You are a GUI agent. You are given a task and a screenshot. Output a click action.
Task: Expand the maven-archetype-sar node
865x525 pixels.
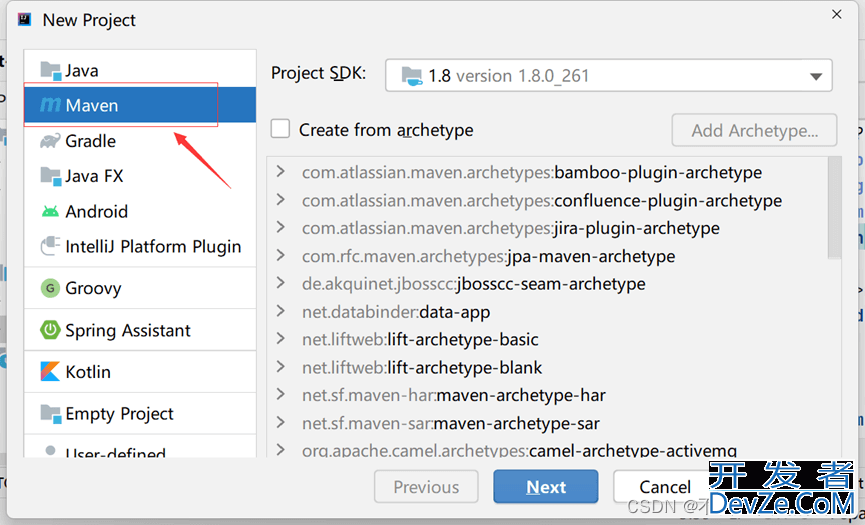(281, 422)
